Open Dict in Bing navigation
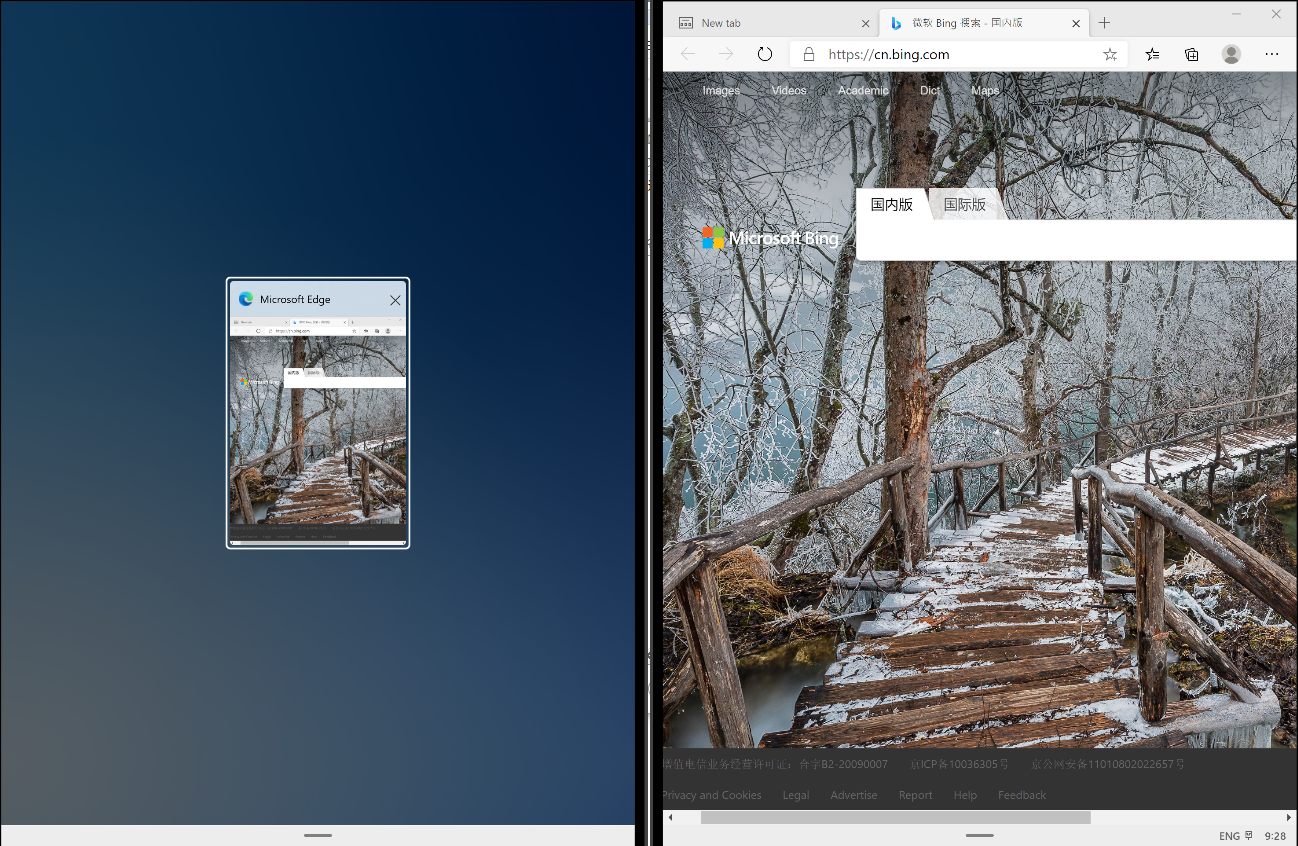Viewport: 1298px width, 846px height. tap(930, 90)
